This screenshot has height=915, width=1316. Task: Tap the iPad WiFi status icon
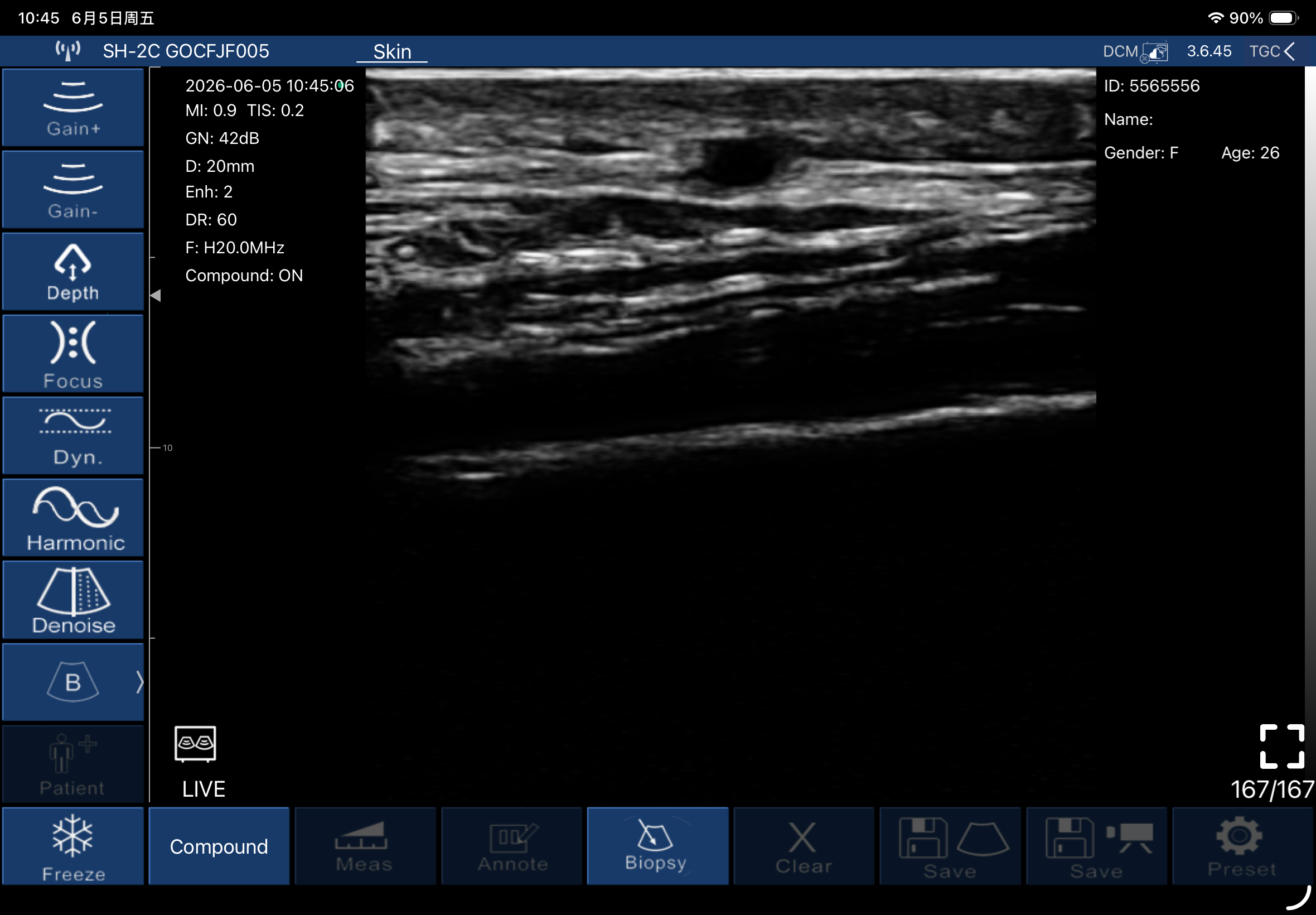[1215, 18]
